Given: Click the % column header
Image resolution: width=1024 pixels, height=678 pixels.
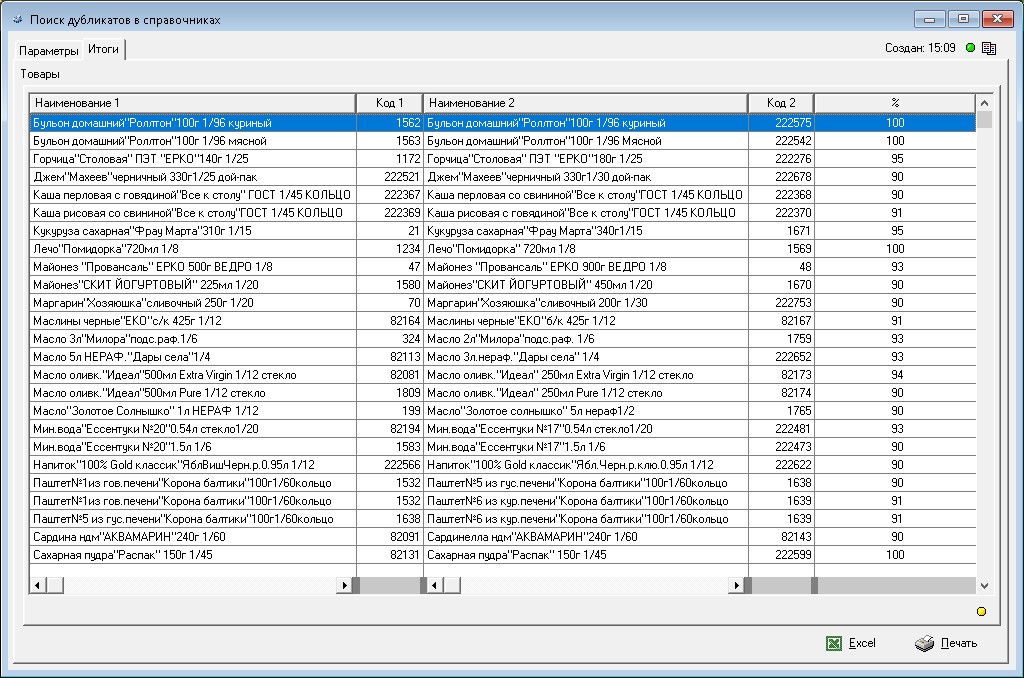Looking at the screenshot, I should pyautogui.click(x=895, y=103).
